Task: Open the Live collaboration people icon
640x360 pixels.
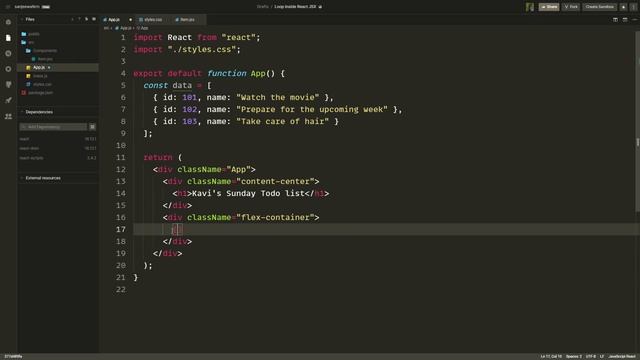Action: [x=8, y=116]
